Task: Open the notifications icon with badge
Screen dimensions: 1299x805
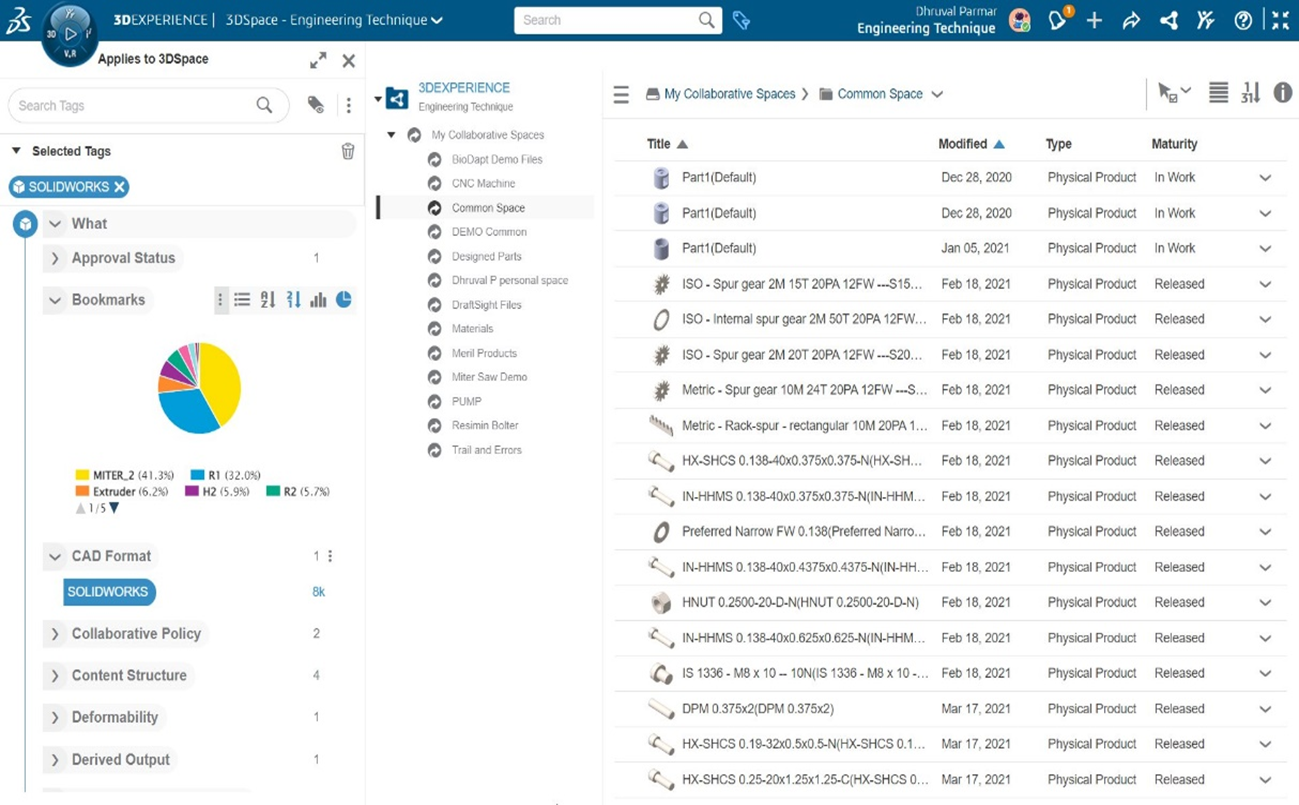Action: [x=1058, y=20]
